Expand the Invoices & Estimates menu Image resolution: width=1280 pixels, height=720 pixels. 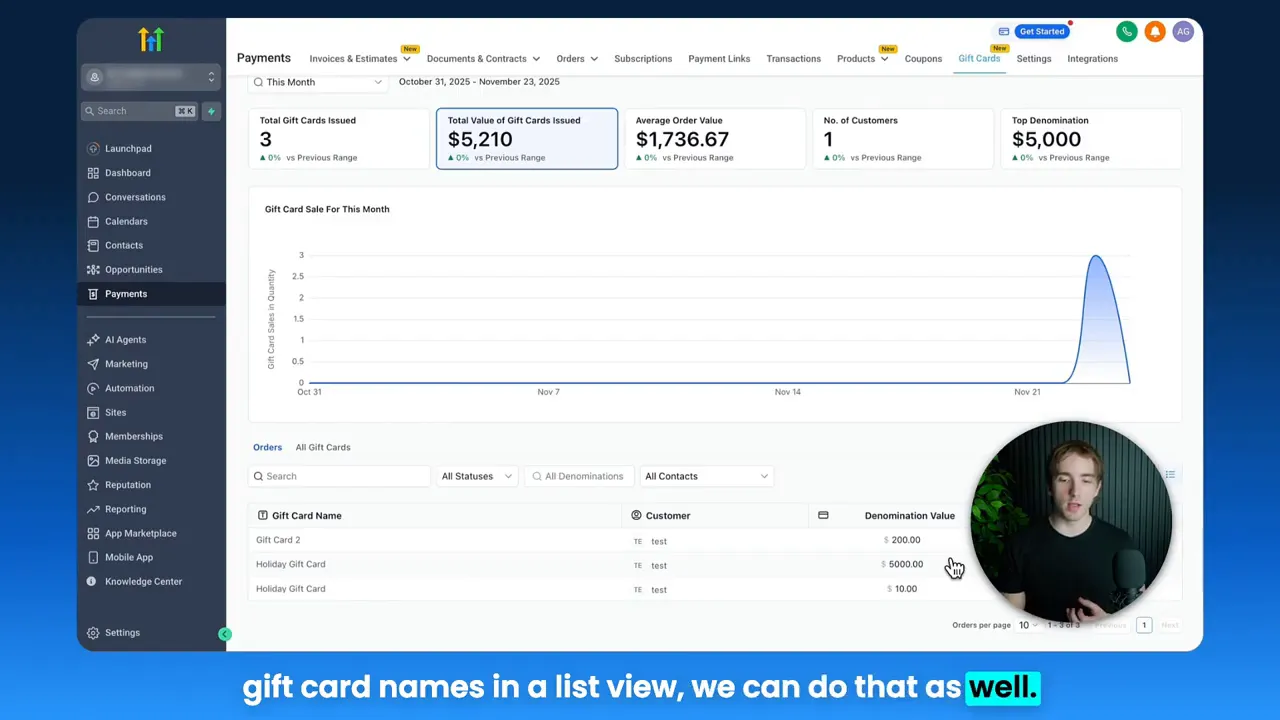pos(360,59)
